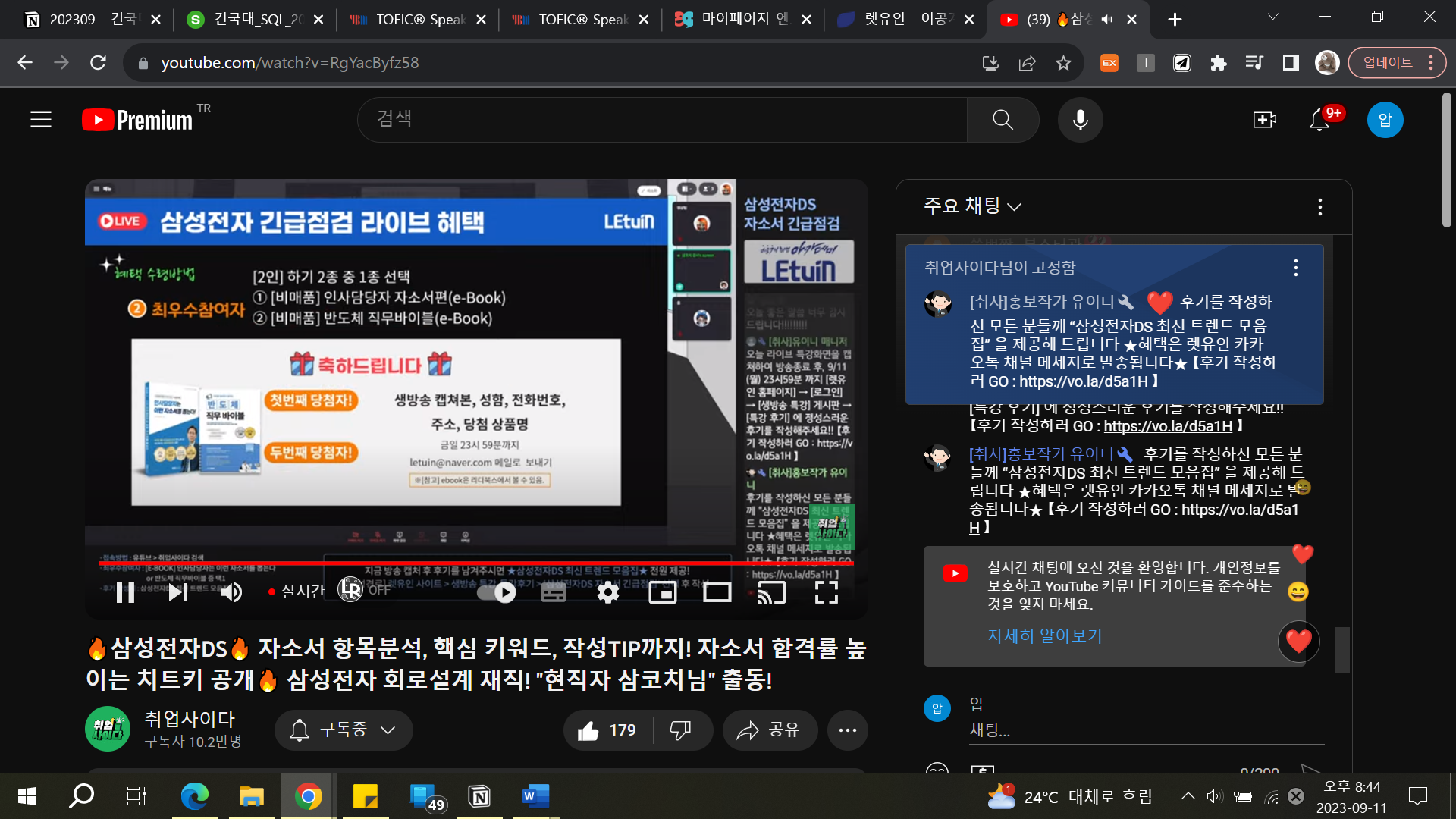The image size is (1456, 819).
Task: Open the tab search dropdown
Action: 1273,17
